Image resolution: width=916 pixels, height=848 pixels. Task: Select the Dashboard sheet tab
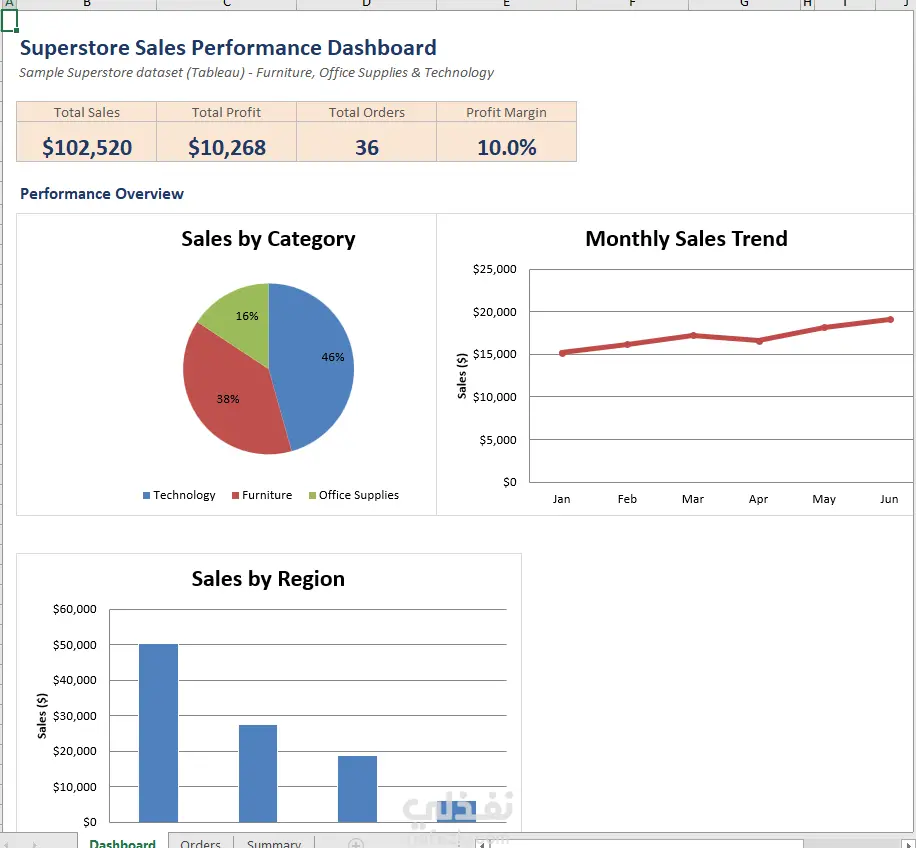[123, 843]
